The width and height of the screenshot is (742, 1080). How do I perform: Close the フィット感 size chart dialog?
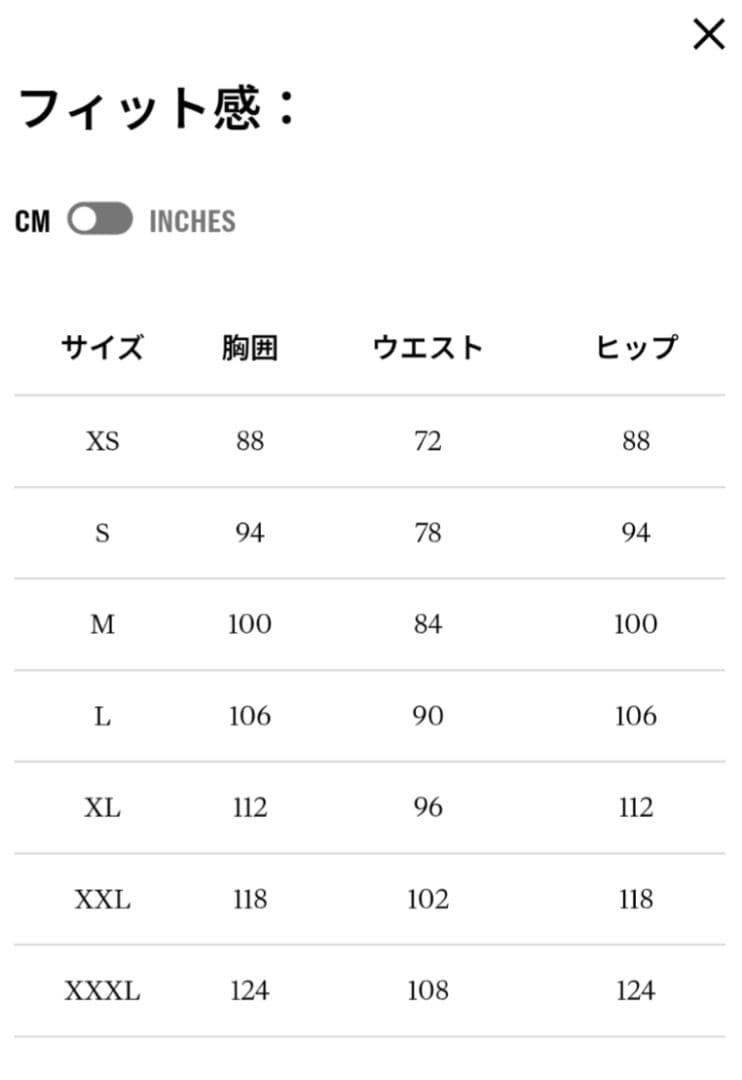point(709,33)
